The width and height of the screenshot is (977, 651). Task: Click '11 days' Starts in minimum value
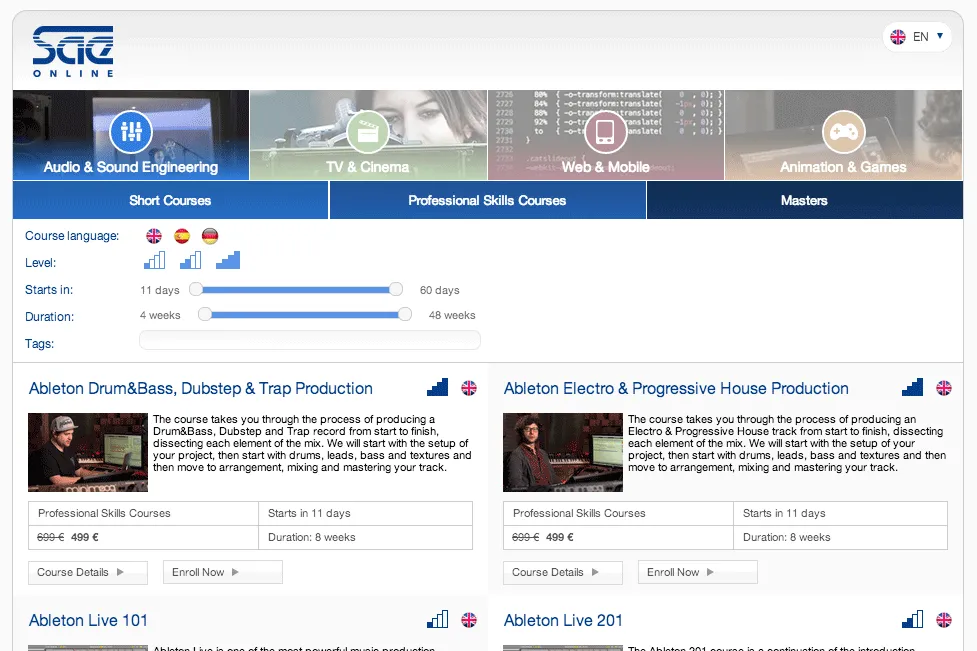point(160,290)
